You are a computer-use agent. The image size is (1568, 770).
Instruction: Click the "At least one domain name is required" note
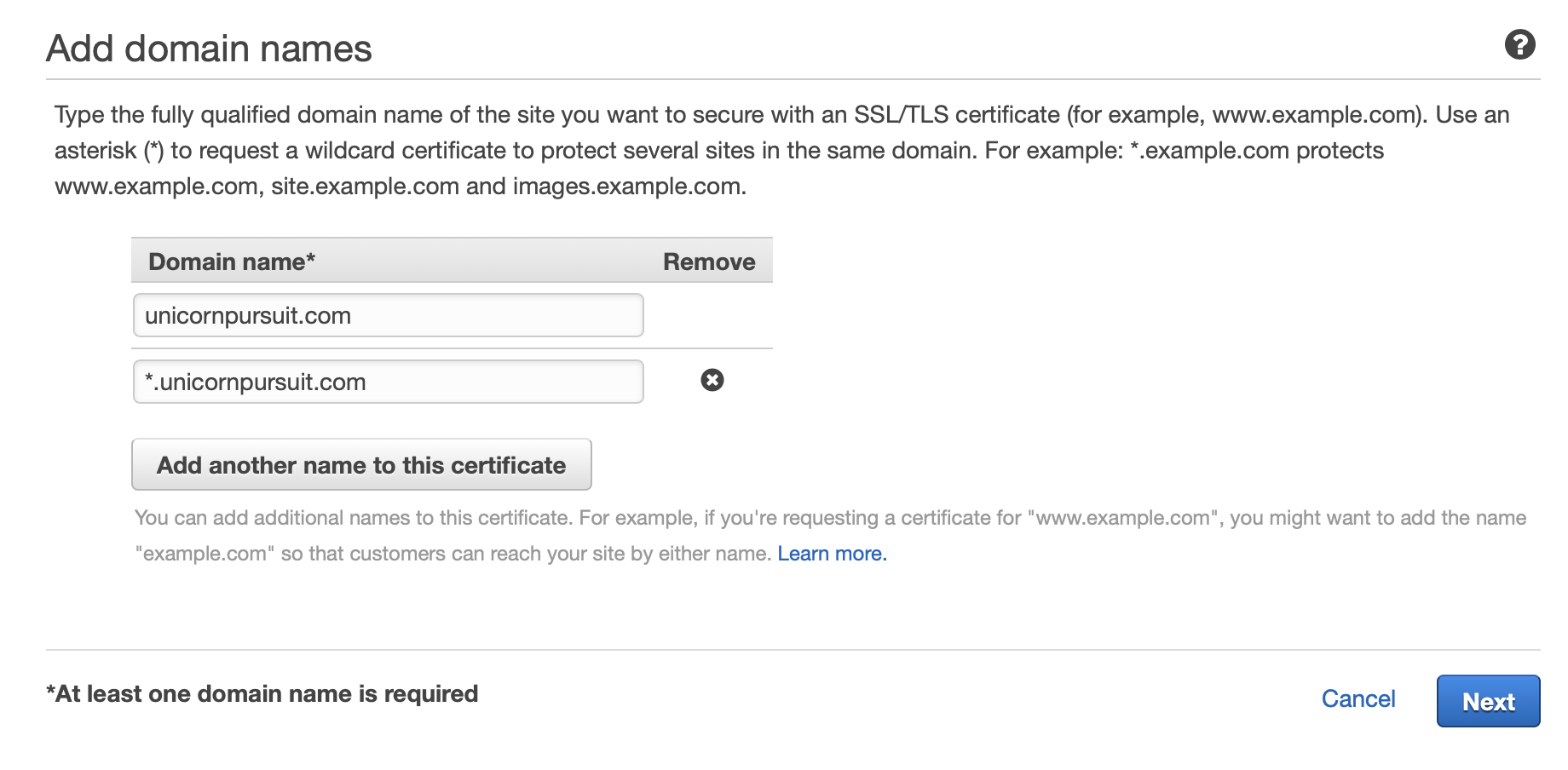click(262, 694)
